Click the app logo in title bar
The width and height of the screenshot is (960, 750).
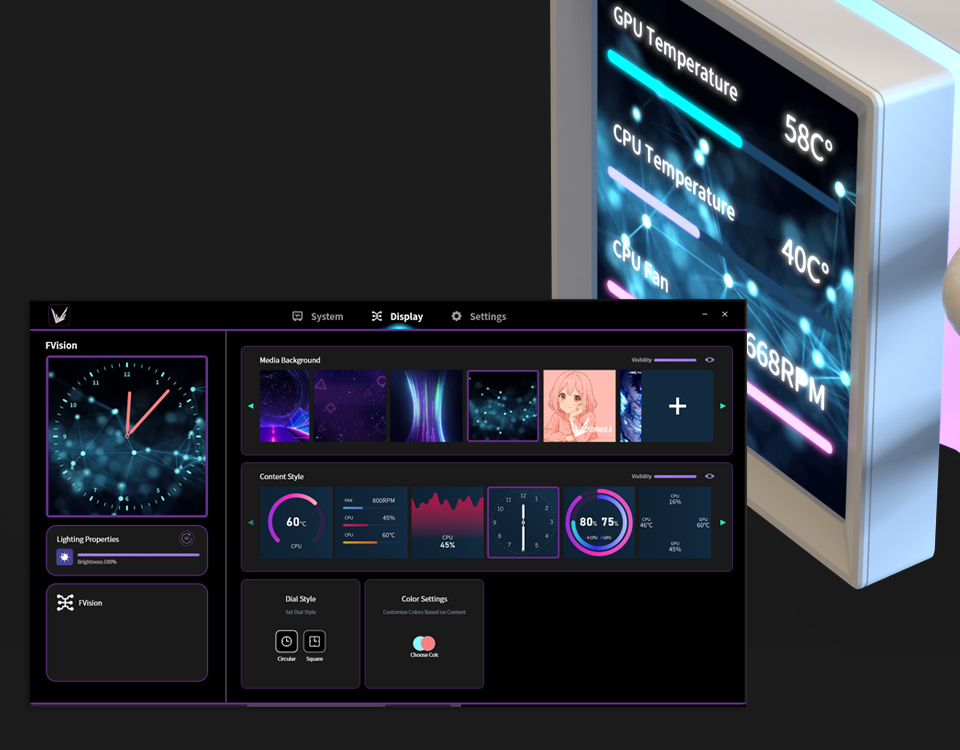coord(60,316)
